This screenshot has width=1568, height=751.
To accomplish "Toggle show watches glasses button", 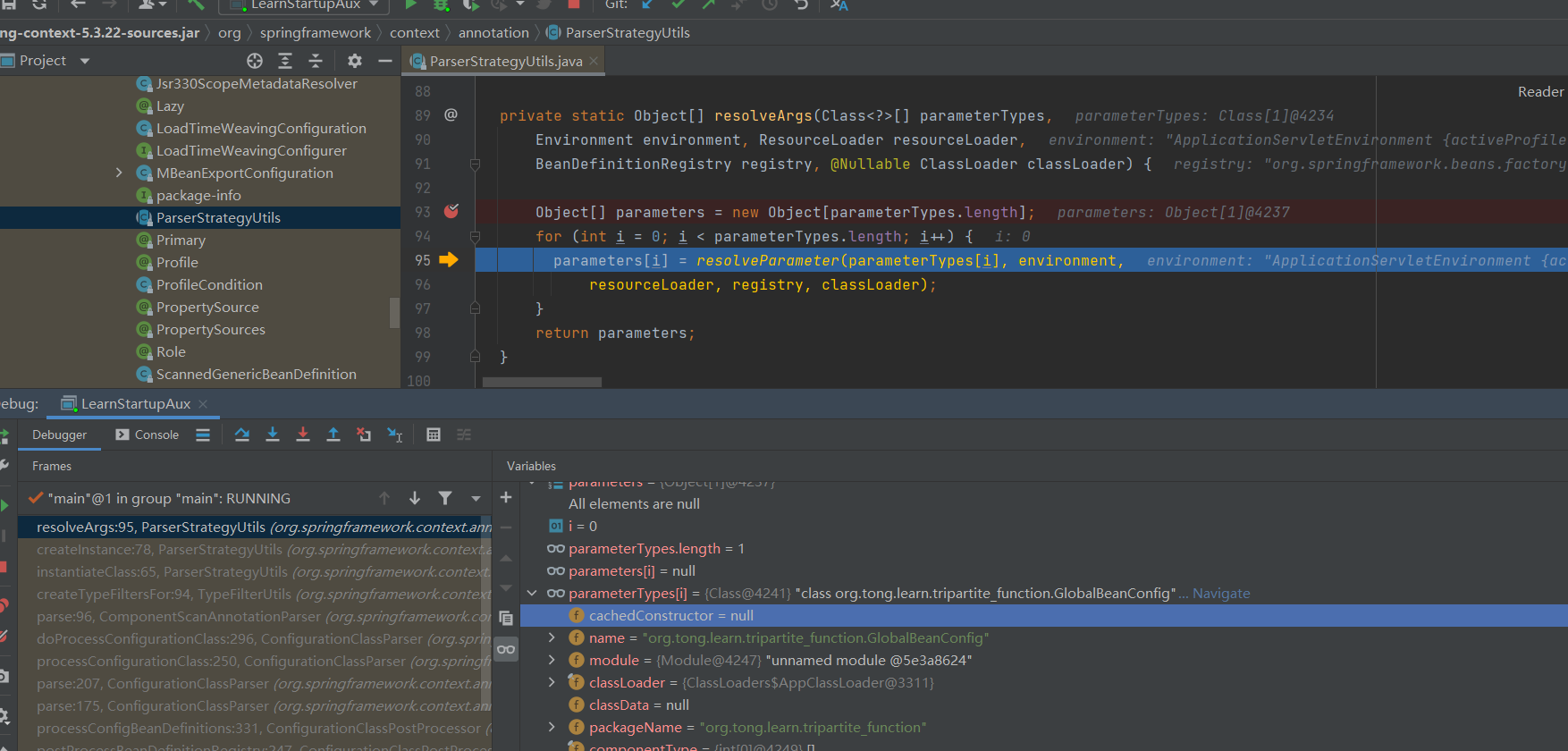I will tap(506, 649).
